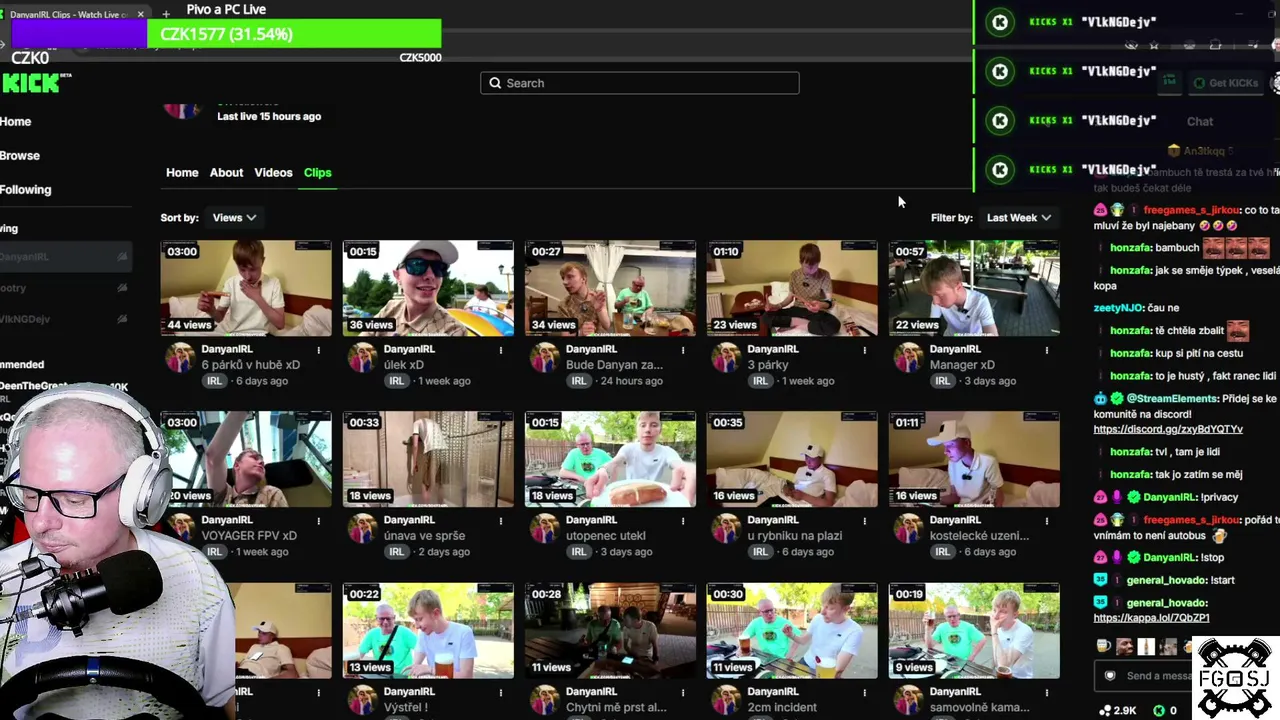Open three-dot menu on "Bude Danyan za..." clip
The width and height of the screenshot is (1280, 720).
[x=683, y=350]
